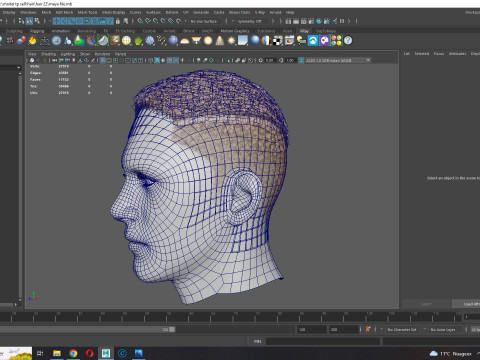The image size is (480, 360).
Task: Click the flame shelf icon
Action: click(33, 41)
